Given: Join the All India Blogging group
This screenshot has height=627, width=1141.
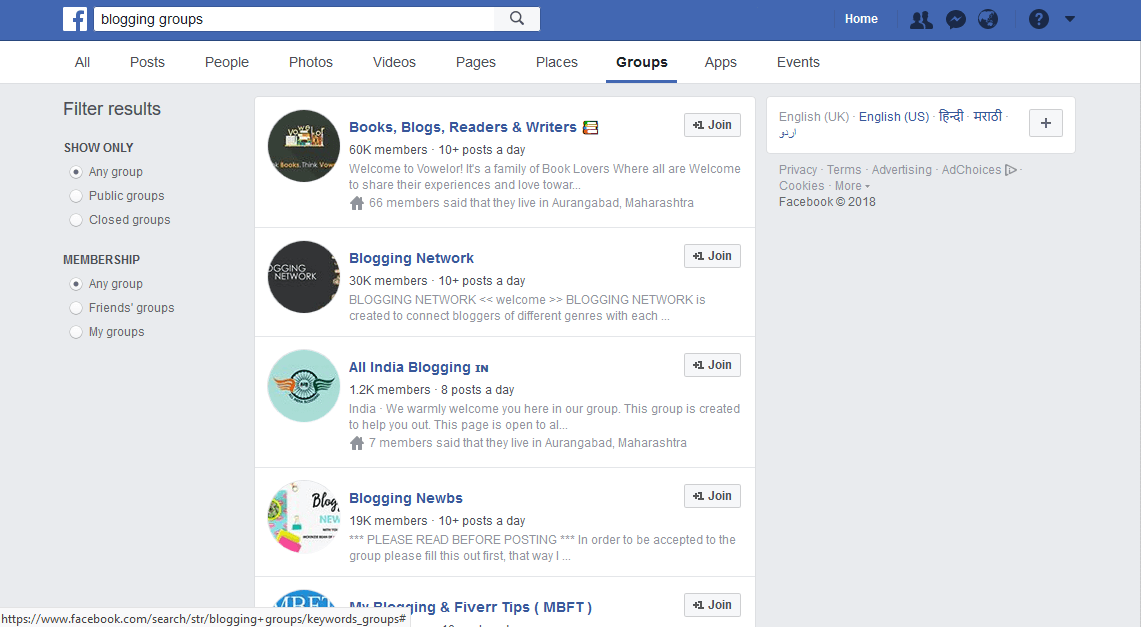Looking at the screenshot, I should tap(712, 365).
